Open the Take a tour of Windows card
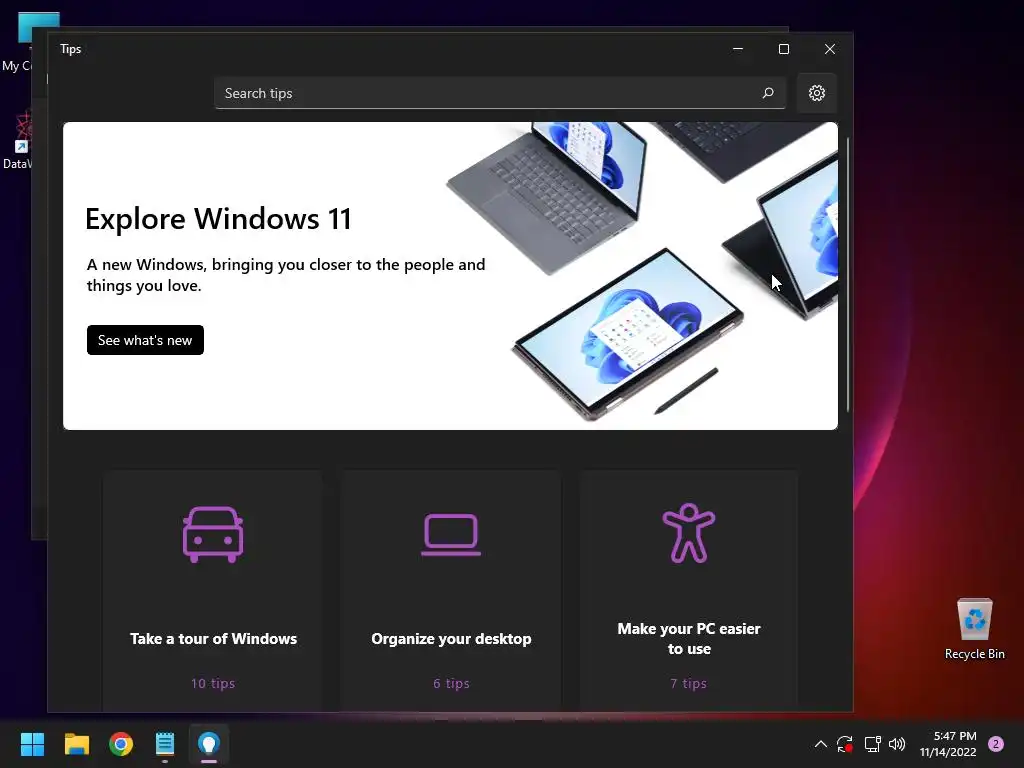 [213, 591]
